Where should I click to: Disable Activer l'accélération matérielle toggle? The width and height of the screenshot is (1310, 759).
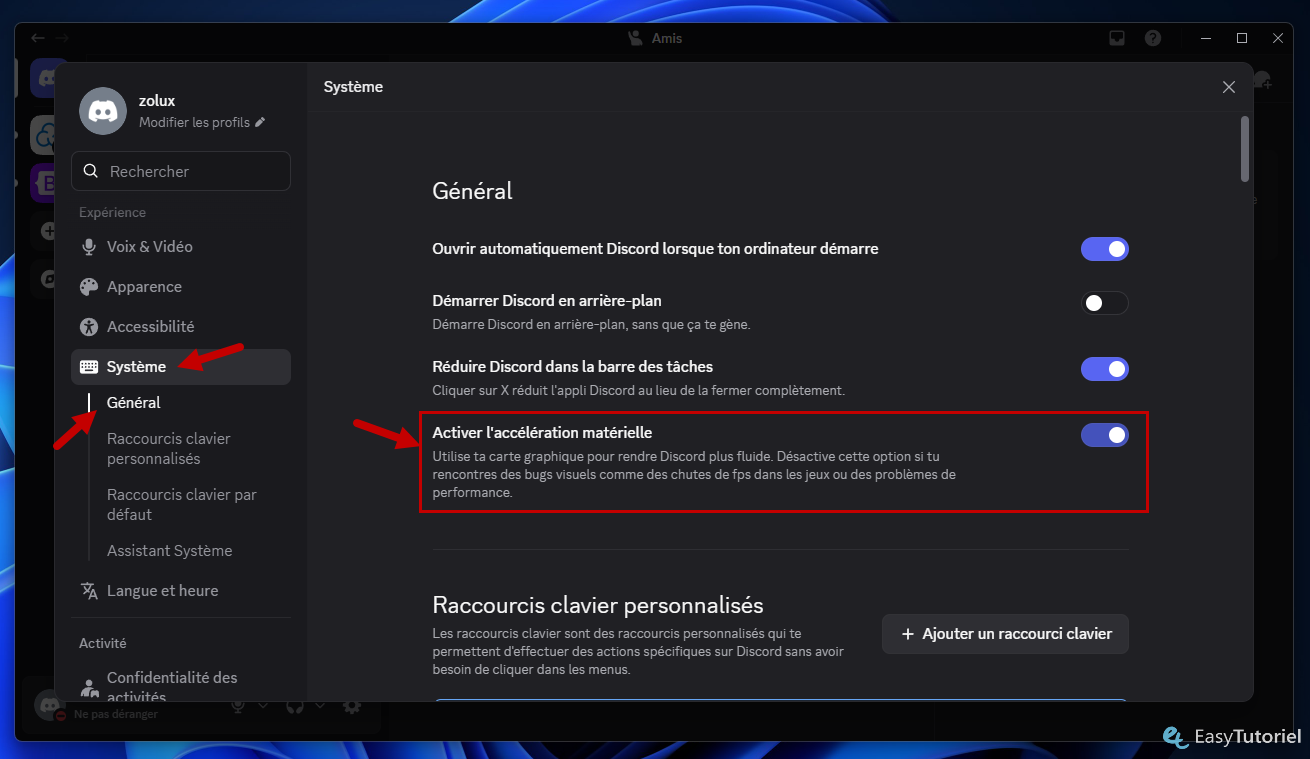[x=1105, y=435]
